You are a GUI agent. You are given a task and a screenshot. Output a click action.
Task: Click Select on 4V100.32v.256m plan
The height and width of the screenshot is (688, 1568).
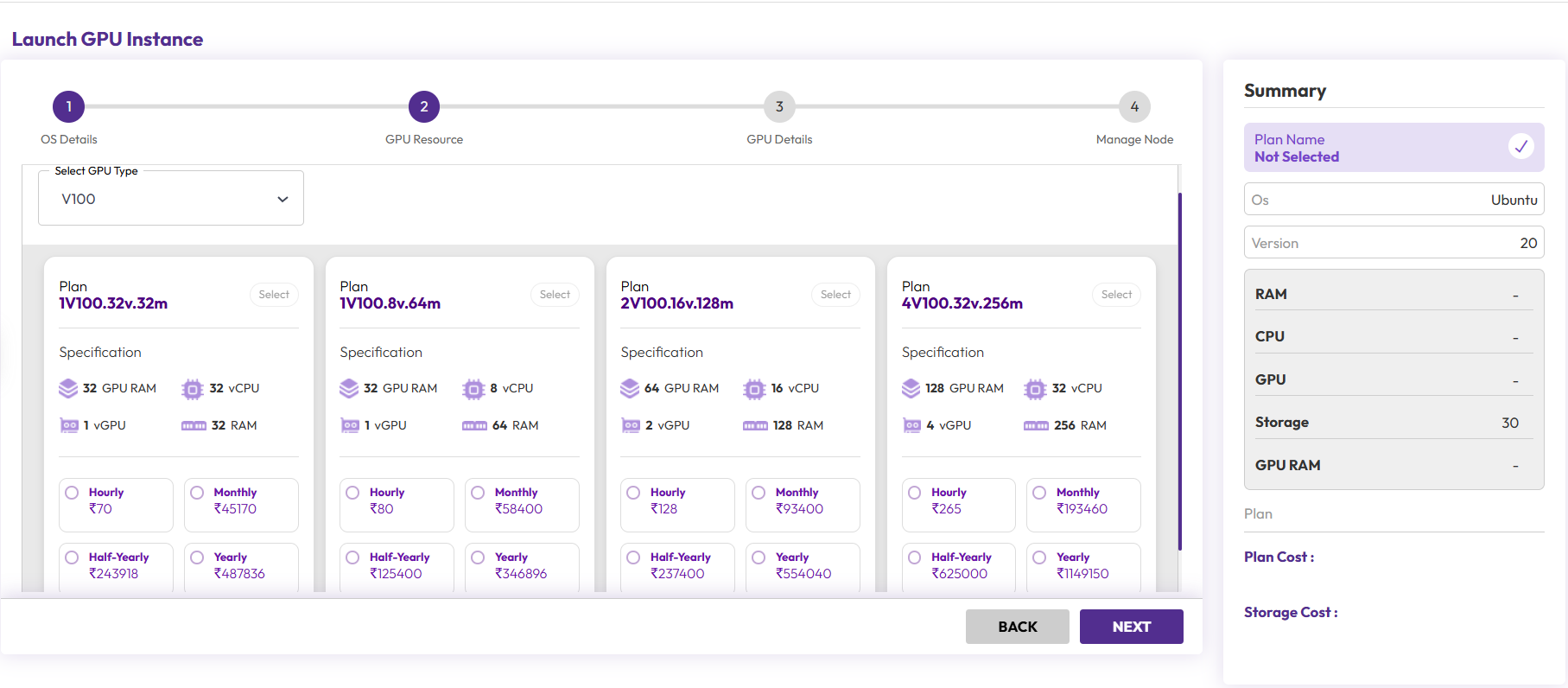click(1116, 295)
